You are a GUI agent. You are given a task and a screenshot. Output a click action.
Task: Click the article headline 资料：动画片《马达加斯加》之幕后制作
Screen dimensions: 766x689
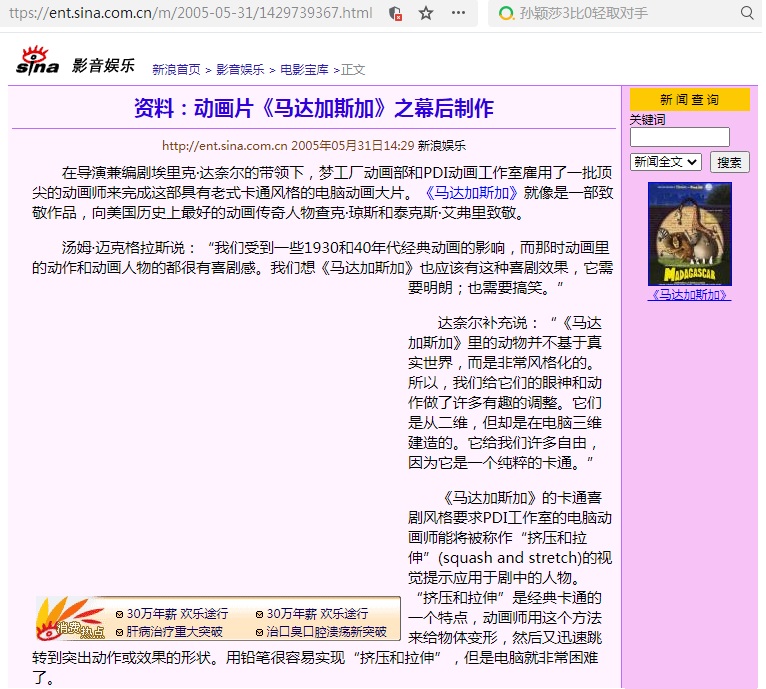pyautogui.click(x=314, y=108)
